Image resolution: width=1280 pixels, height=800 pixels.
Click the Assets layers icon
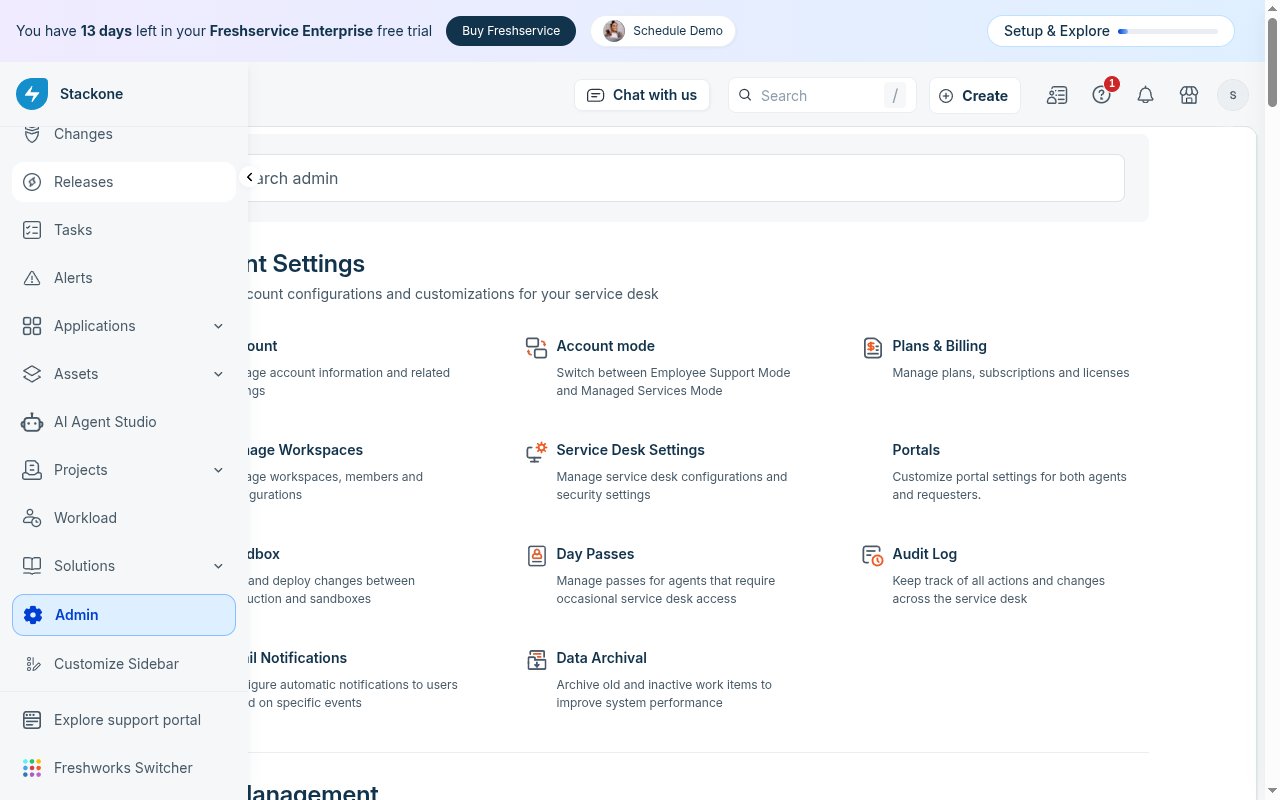(32, 374)
